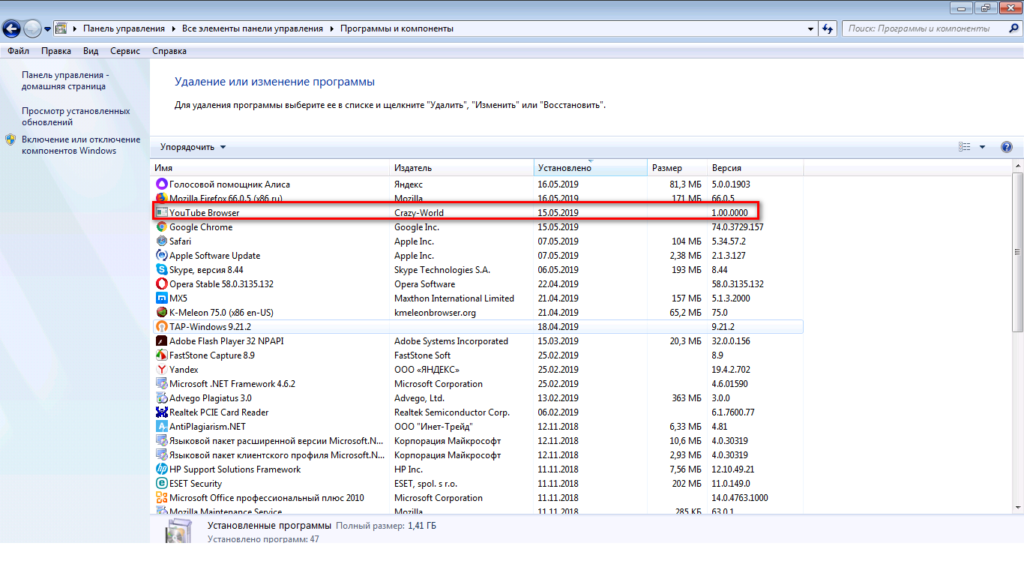This screenshot has width=1024, height=576.
Task: Open the Упорядочить dropdown
Action: [193, 147]
